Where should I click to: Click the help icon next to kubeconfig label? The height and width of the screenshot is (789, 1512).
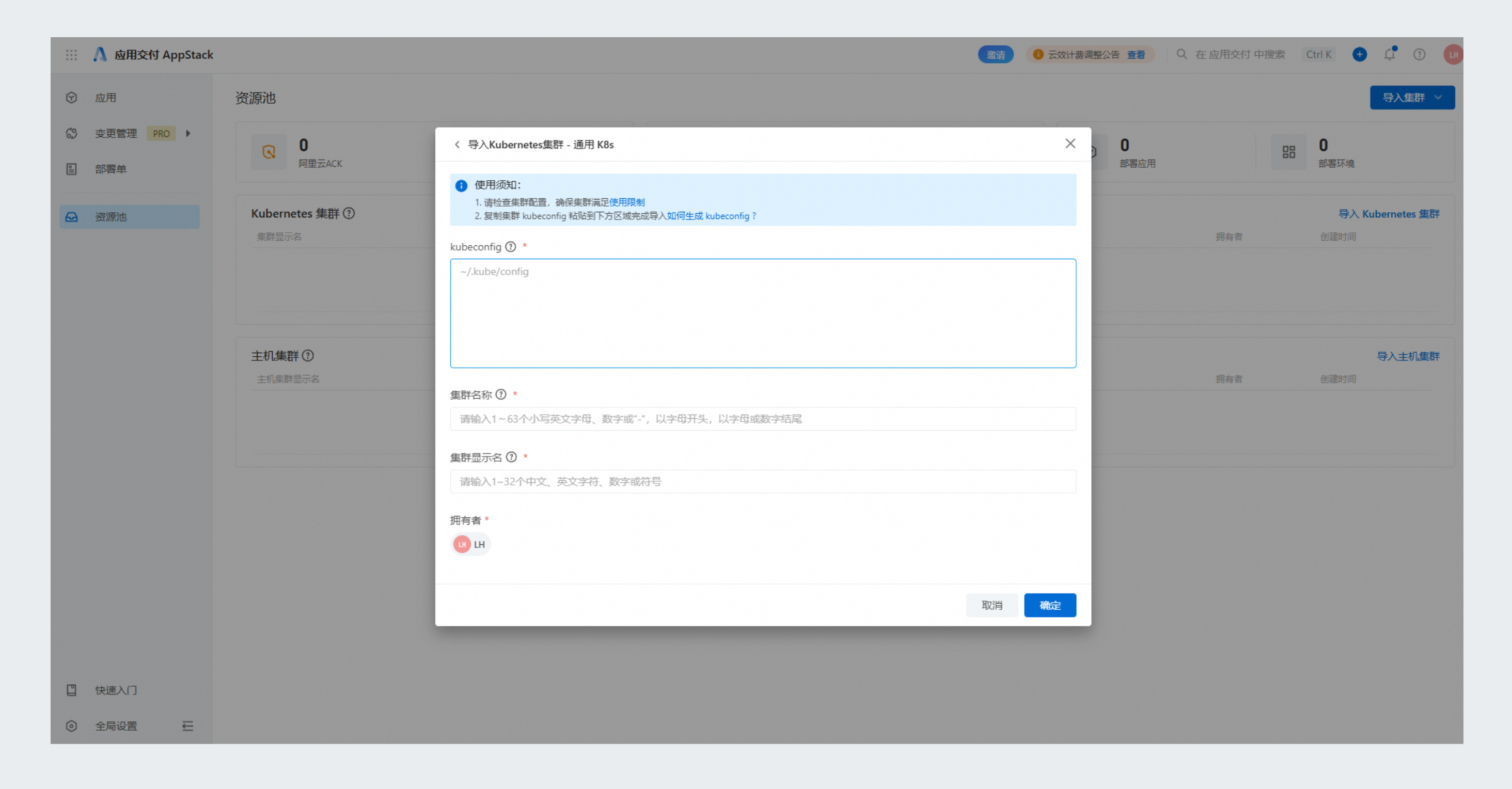pyautogui.click(x=511, y=247)
